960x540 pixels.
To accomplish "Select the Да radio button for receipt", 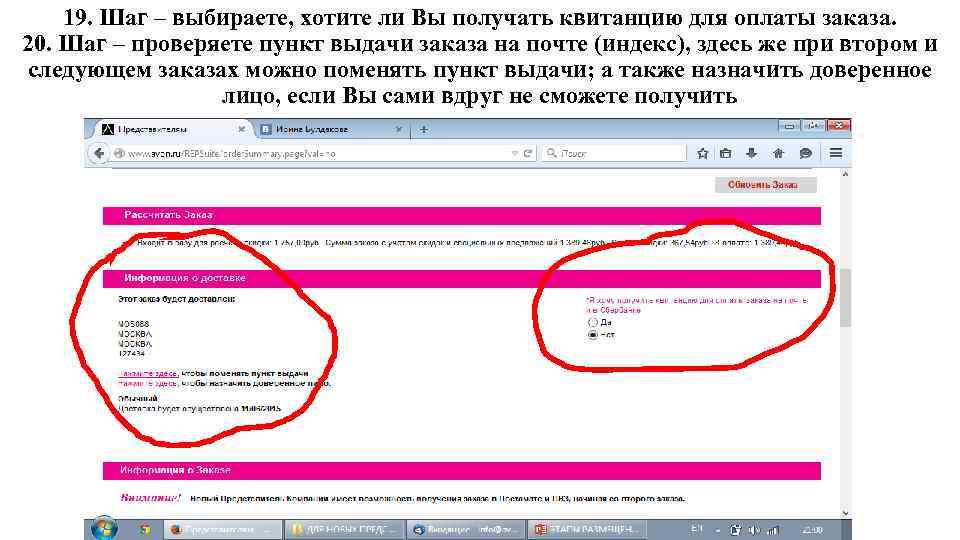I will 592,322.
